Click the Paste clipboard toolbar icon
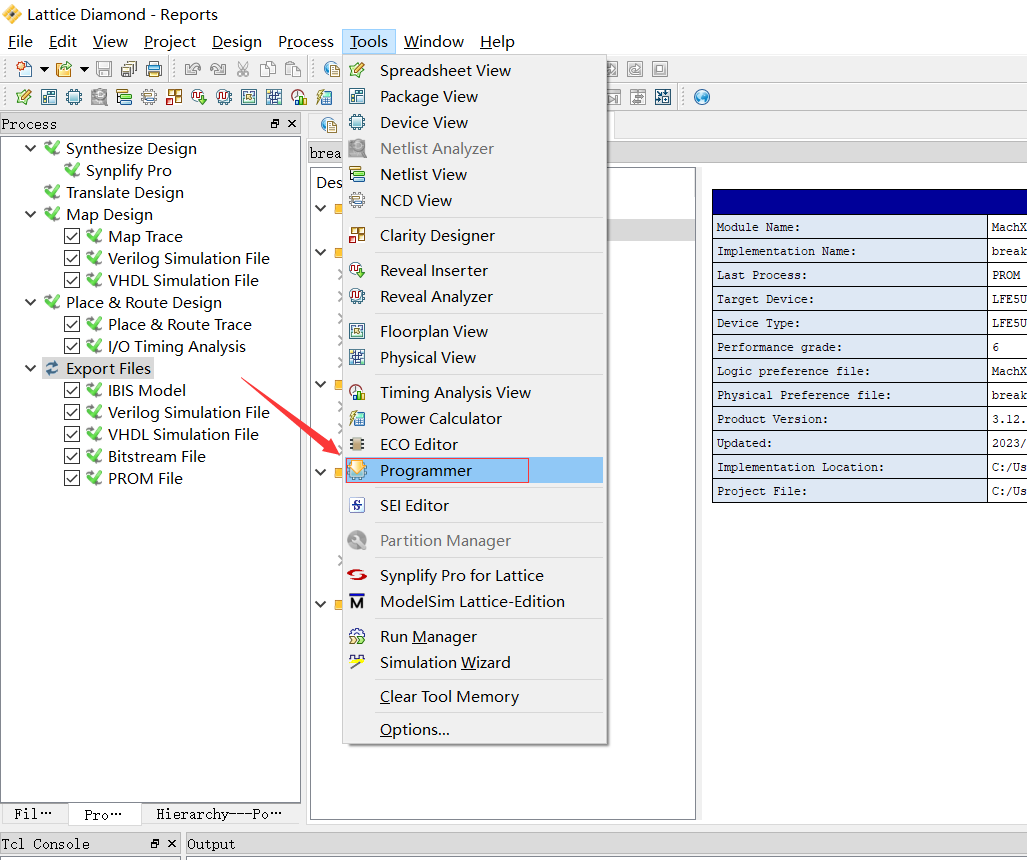 click(293, 69)
